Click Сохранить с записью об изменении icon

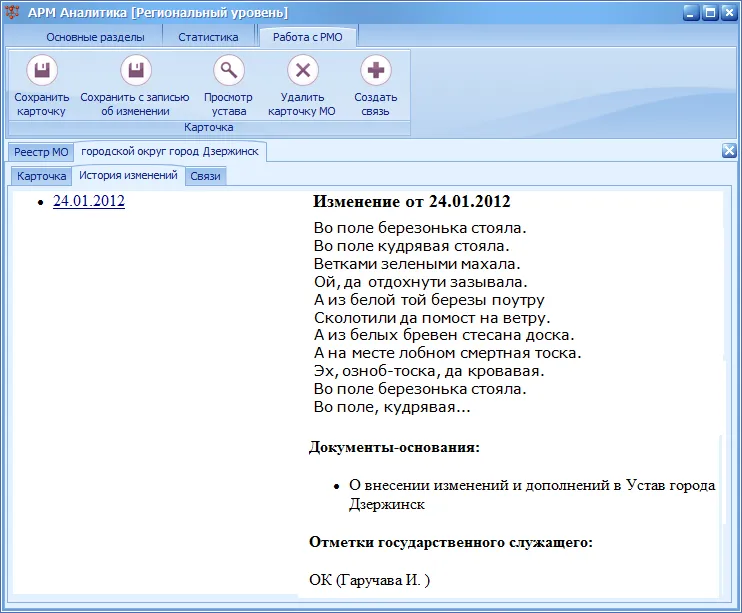coord(136,70)
